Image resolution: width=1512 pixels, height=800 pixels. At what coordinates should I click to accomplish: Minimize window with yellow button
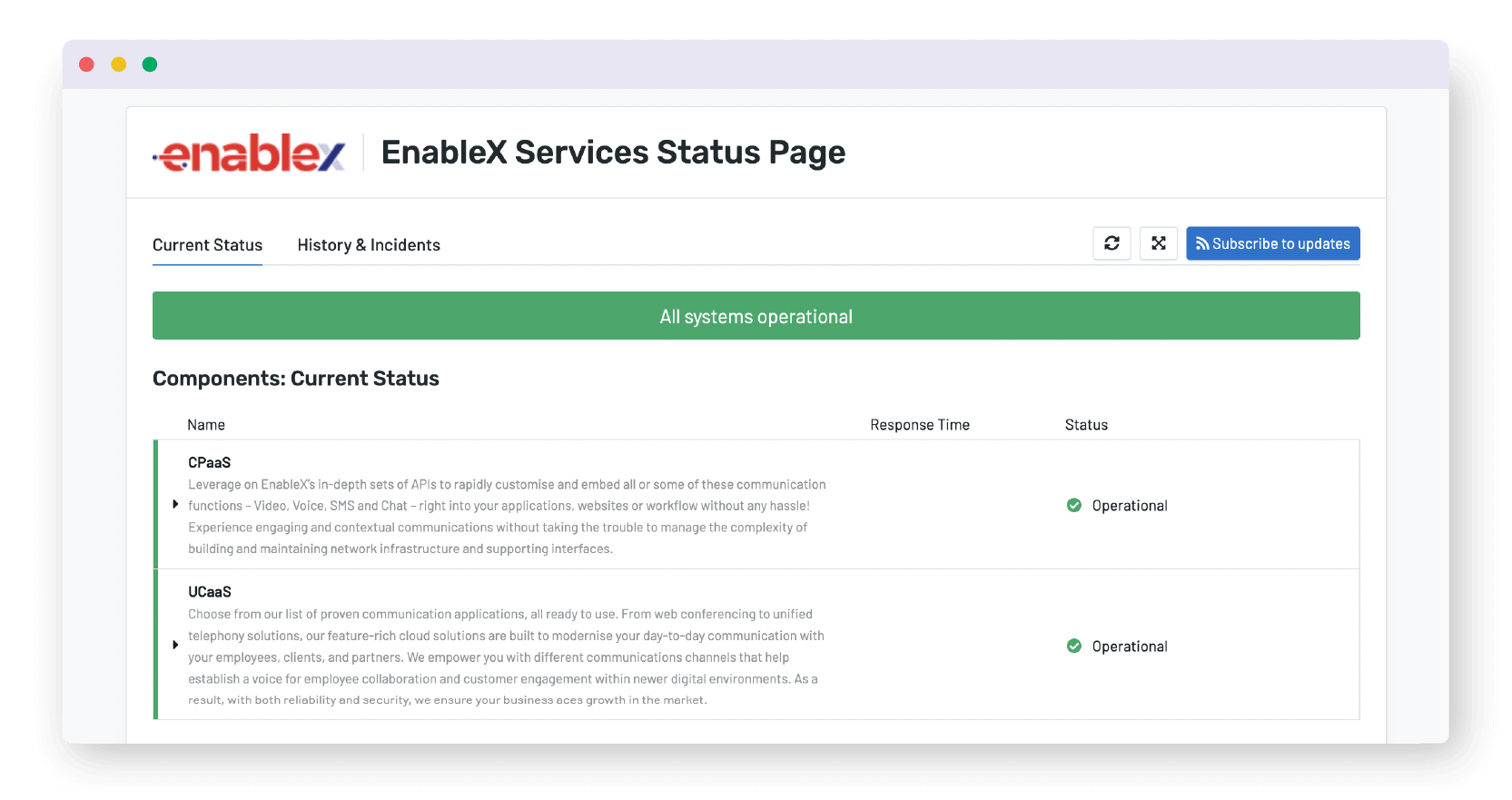coord(119,64)
